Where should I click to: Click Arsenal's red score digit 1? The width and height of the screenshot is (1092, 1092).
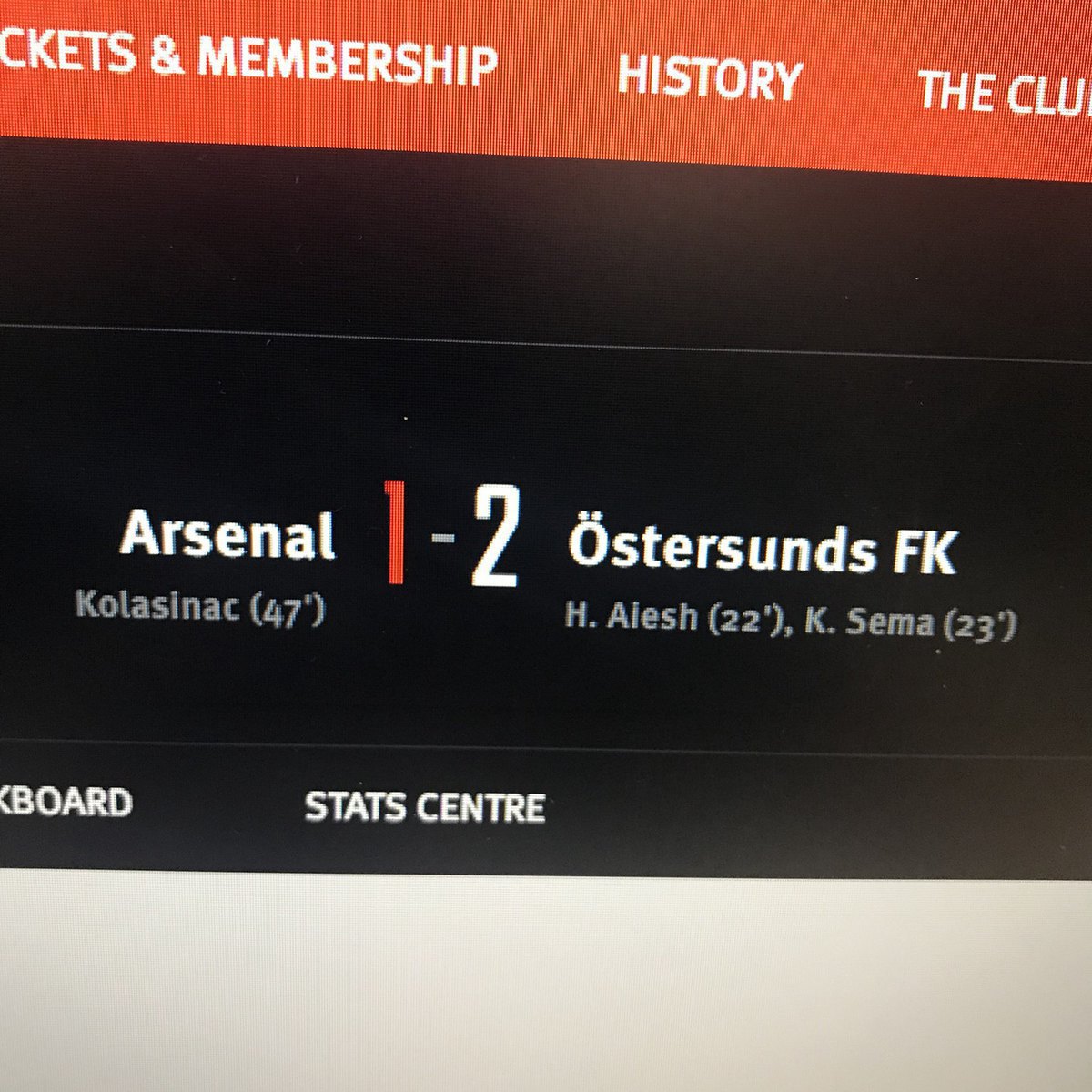point(395,533)
